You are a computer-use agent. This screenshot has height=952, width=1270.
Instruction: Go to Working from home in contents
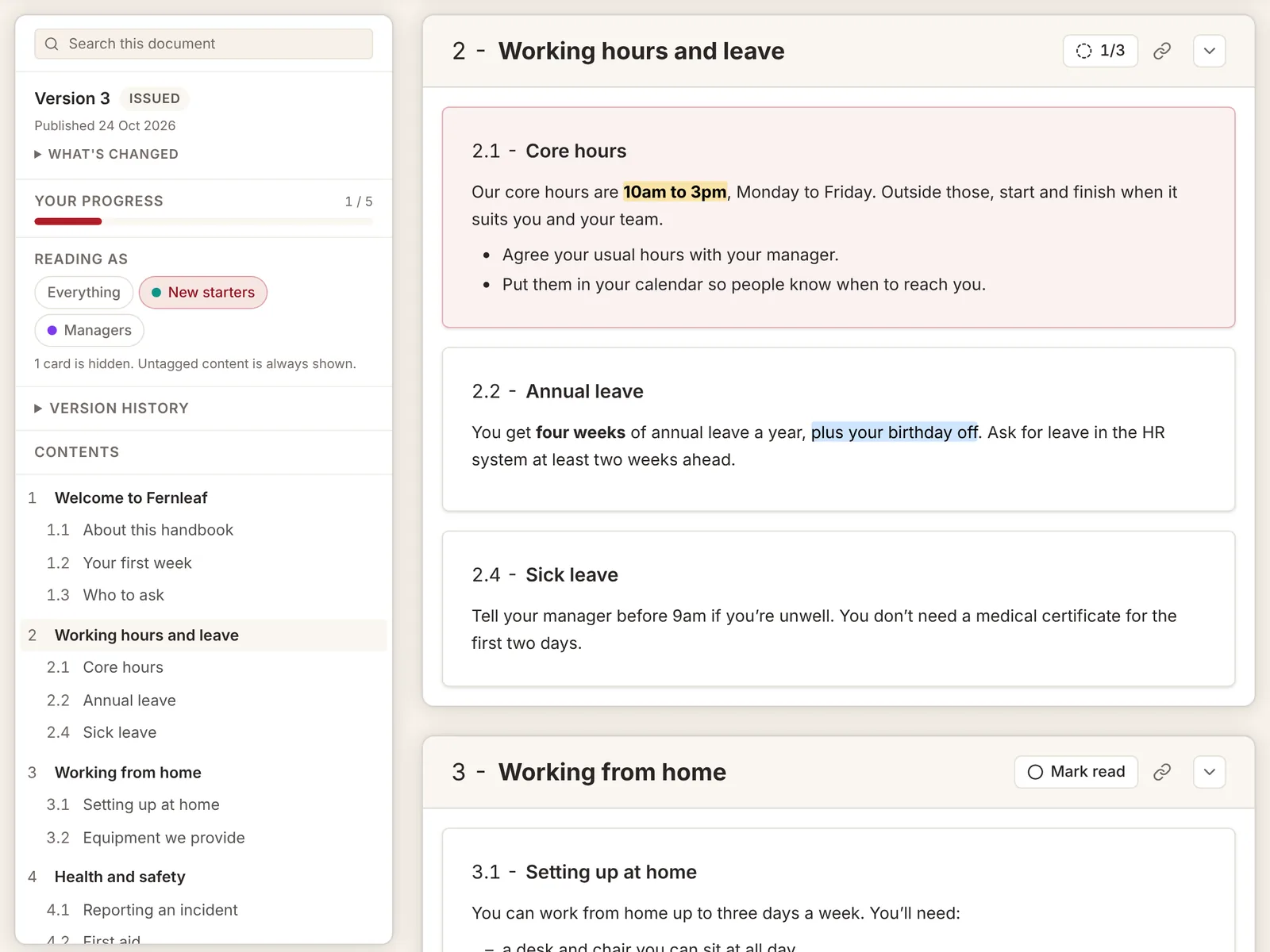click(203, 773)
